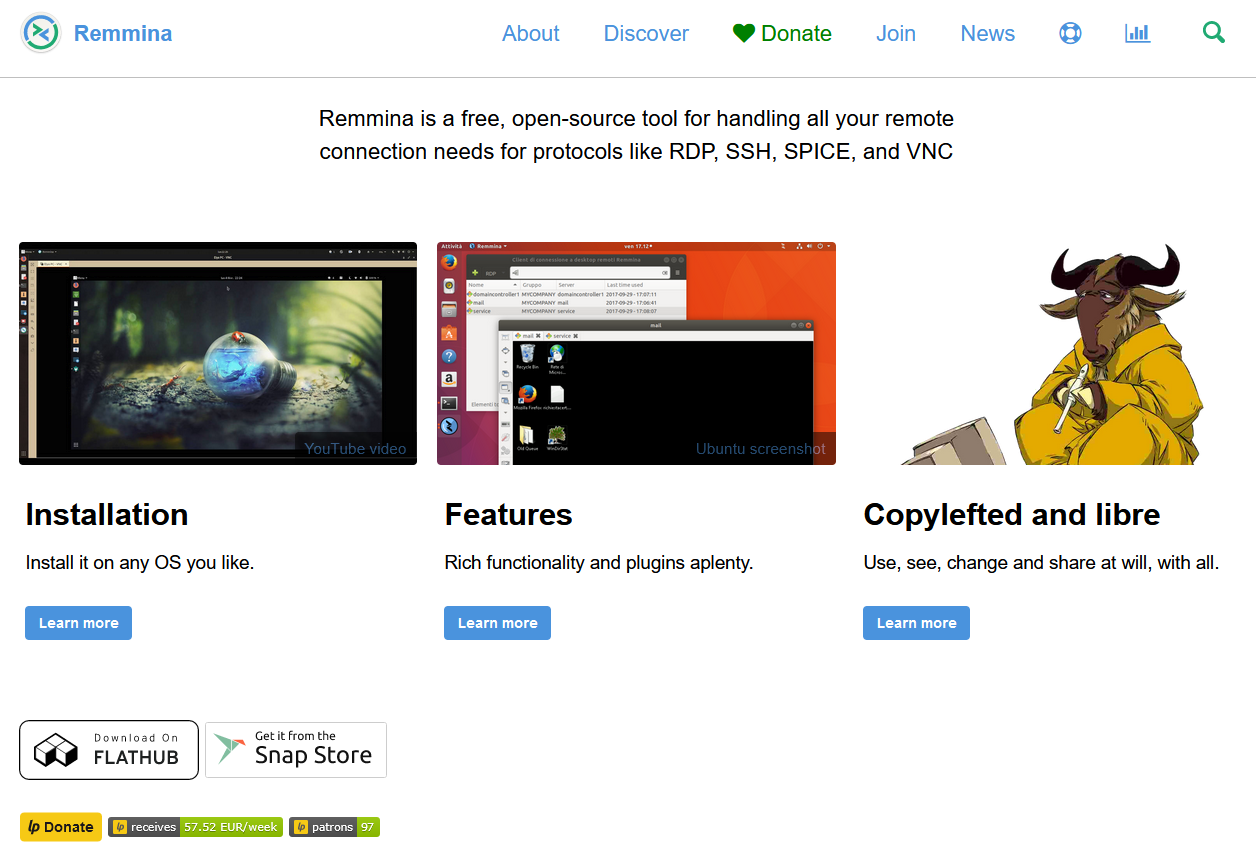Open the YouTube video thumbnail
Screen dimensions: 1256x860
click(x=218, y=353)
